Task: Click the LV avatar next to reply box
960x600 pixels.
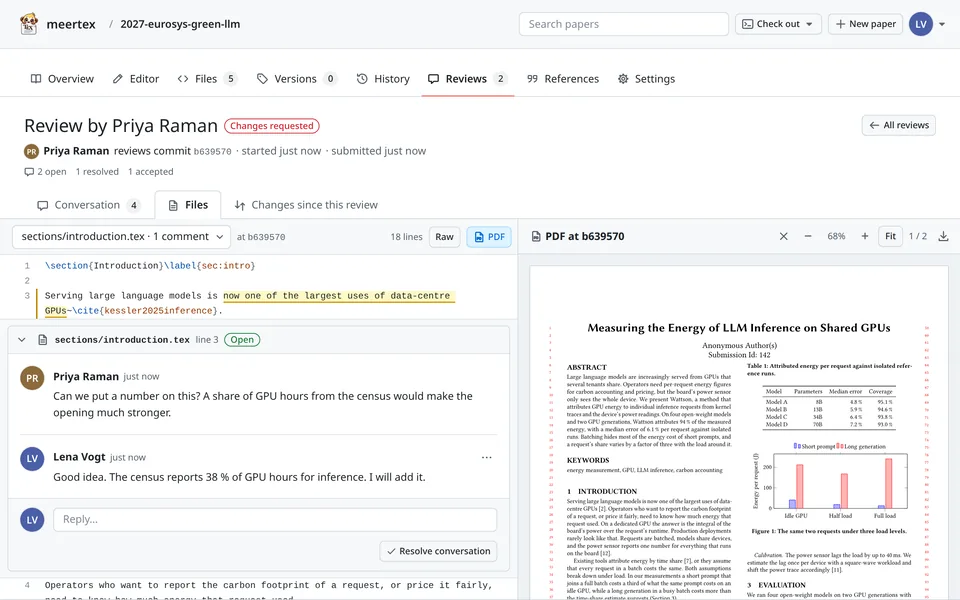Action: 32,519
